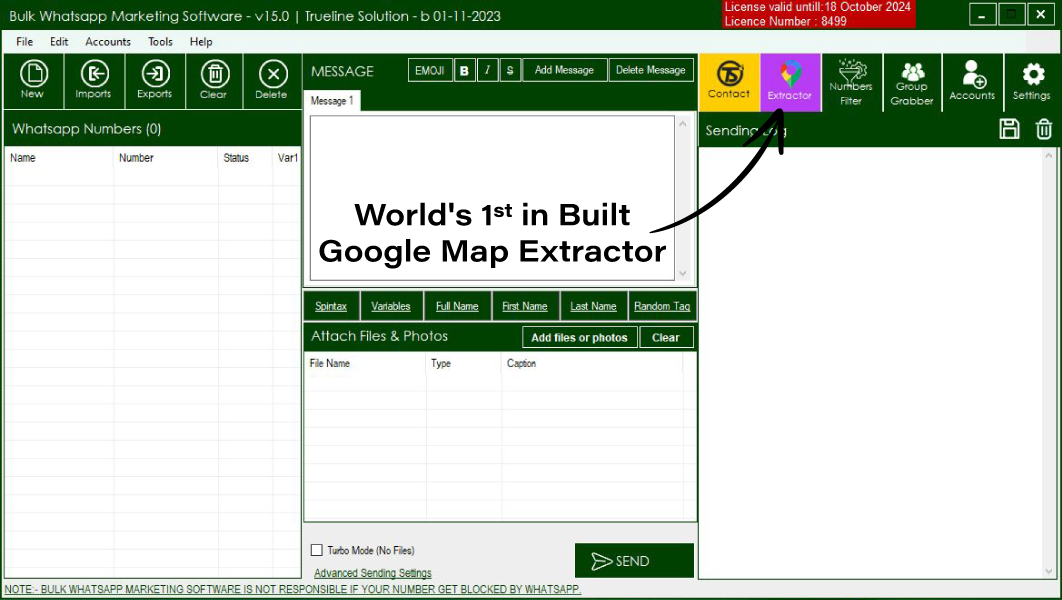The height and width of the screenshot is (600, 1062).
Task: Open the Exports tool
Action: tap(155, 80)
